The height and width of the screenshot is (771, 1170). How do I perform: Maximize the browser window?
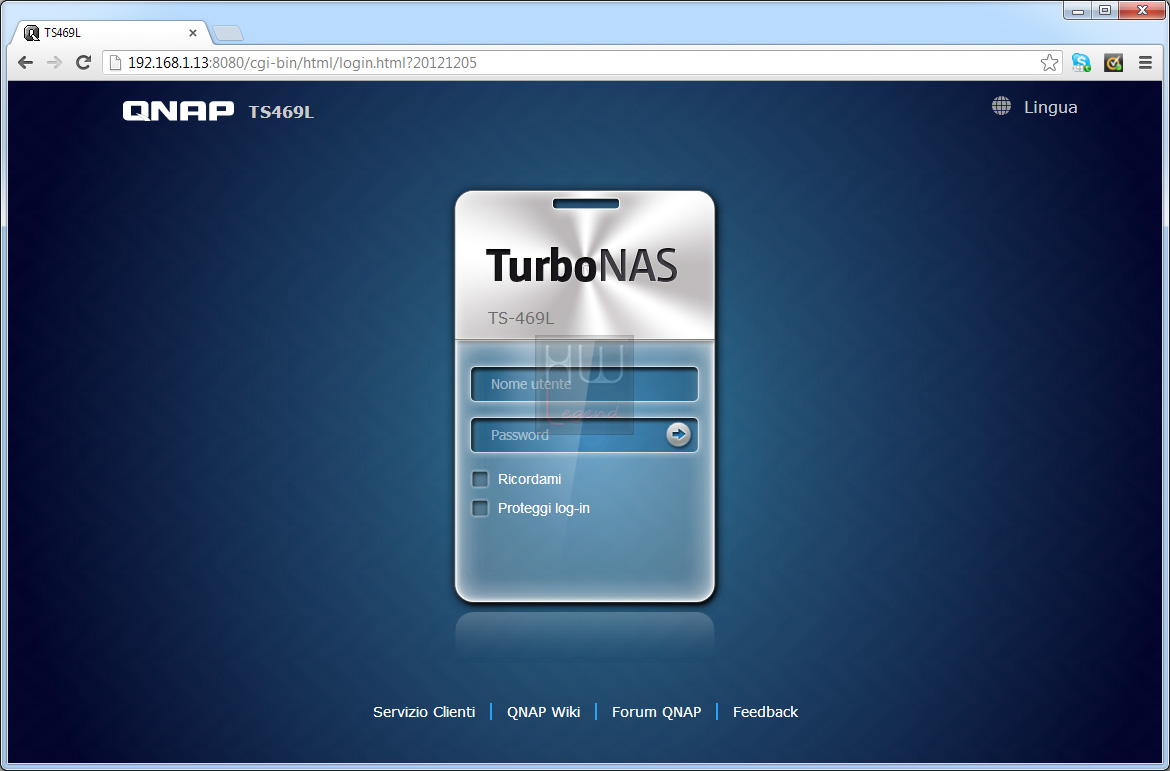point(1105,10)
